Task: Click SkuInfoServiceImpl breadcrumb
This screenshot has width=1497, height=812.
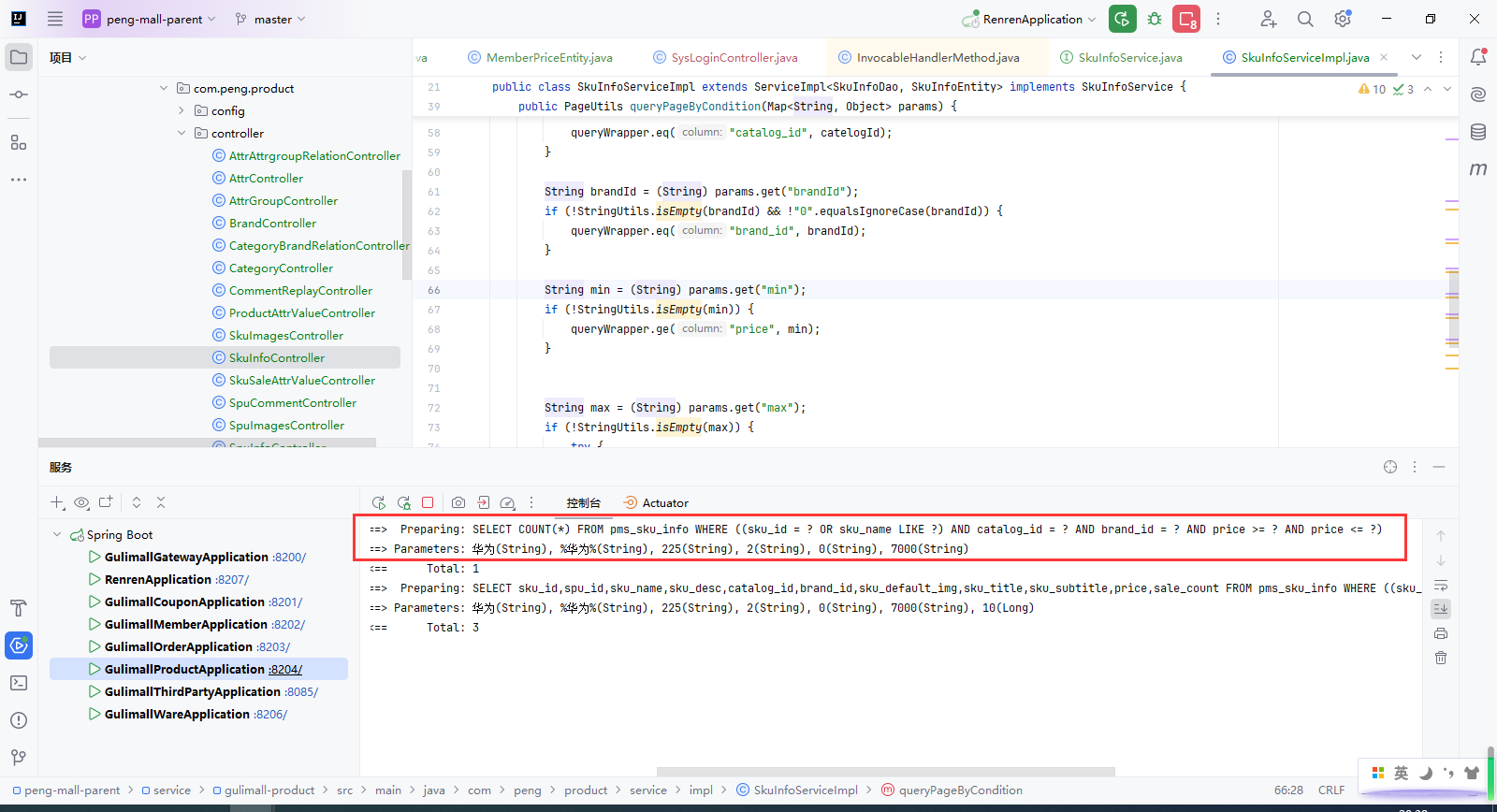Action: click(x=797, y=790)
